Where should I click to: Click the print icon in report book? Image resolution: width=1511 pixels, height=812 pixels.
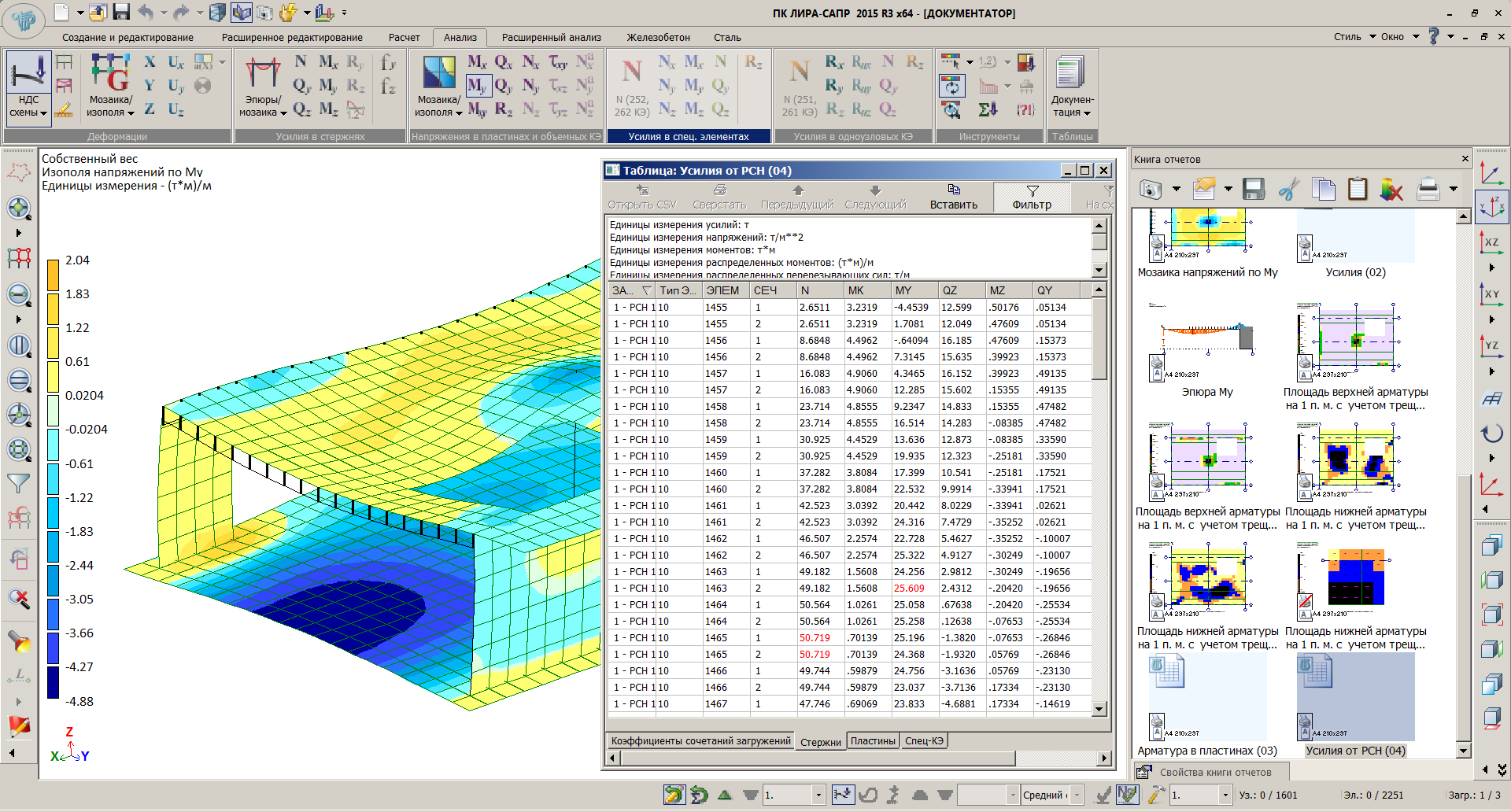(x=1428, y=189)
